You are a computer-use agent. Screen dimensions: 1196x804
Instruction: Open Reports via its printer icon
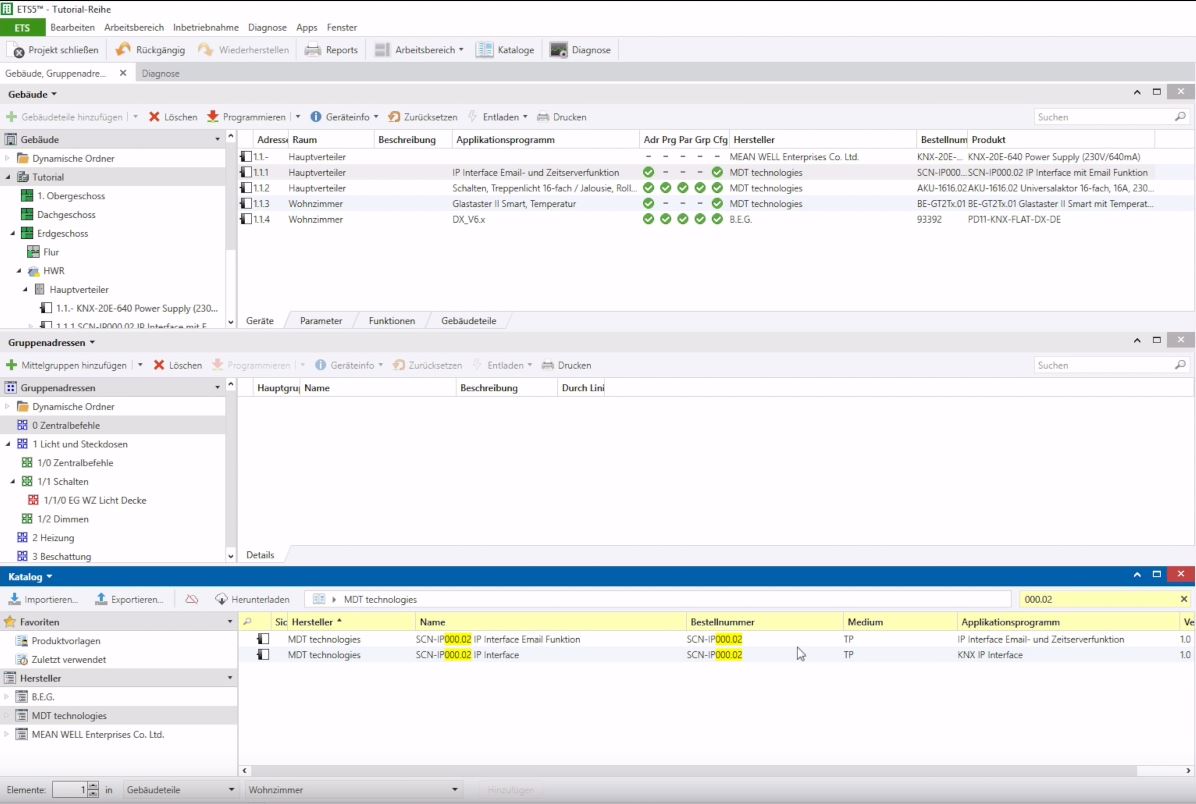[313, 50]
